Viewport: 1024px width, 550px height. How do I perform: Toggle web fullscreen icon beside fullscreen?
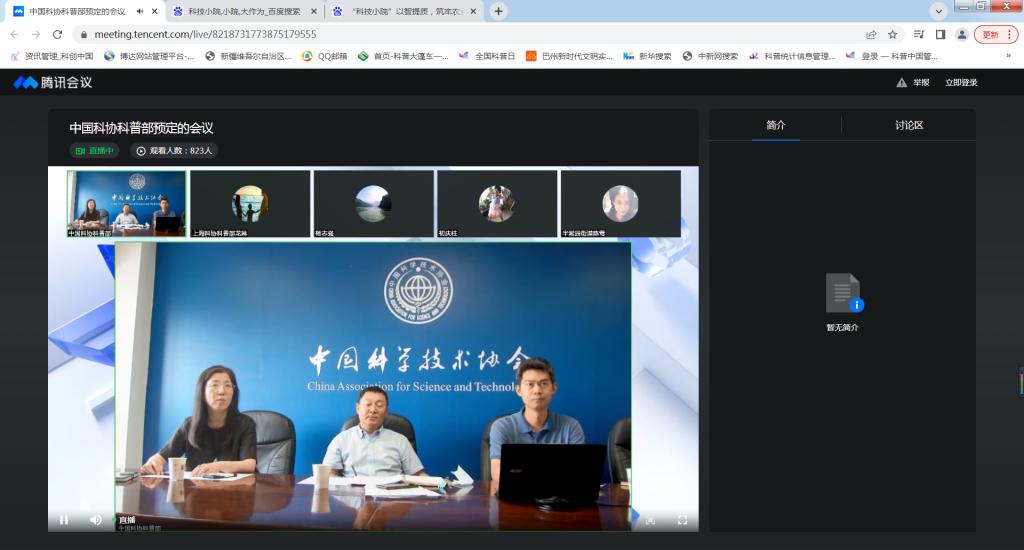[650, 521]
